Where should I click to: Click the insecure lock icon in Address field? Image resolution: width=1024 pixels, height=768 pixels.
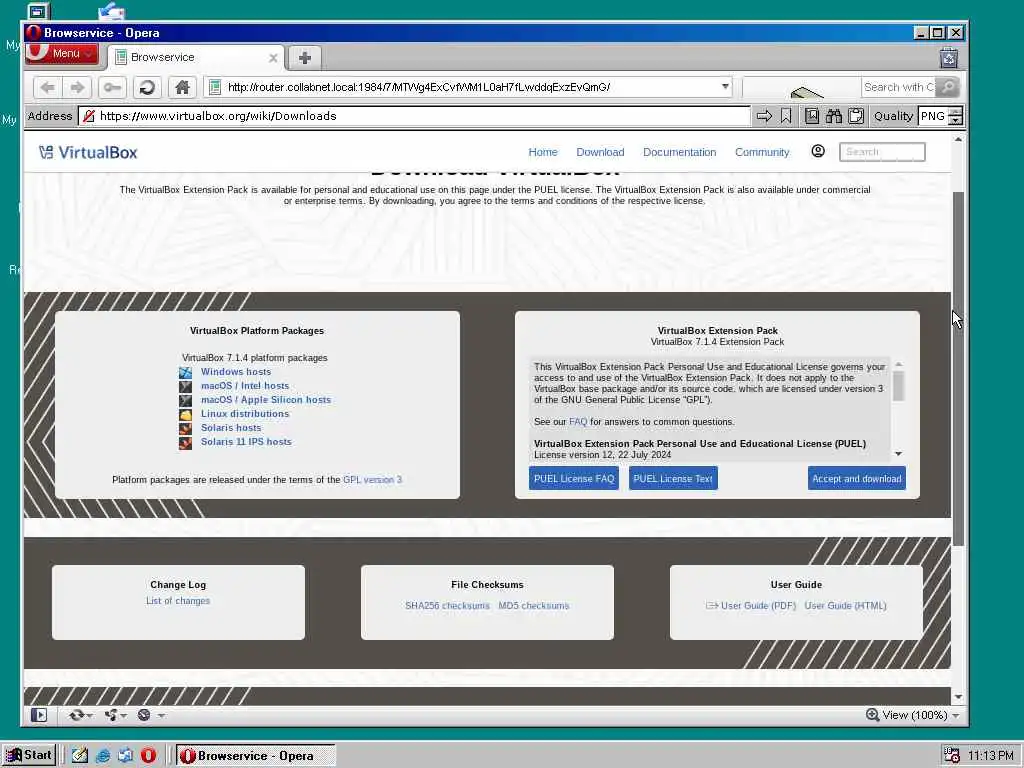click(x=89, y=116)
